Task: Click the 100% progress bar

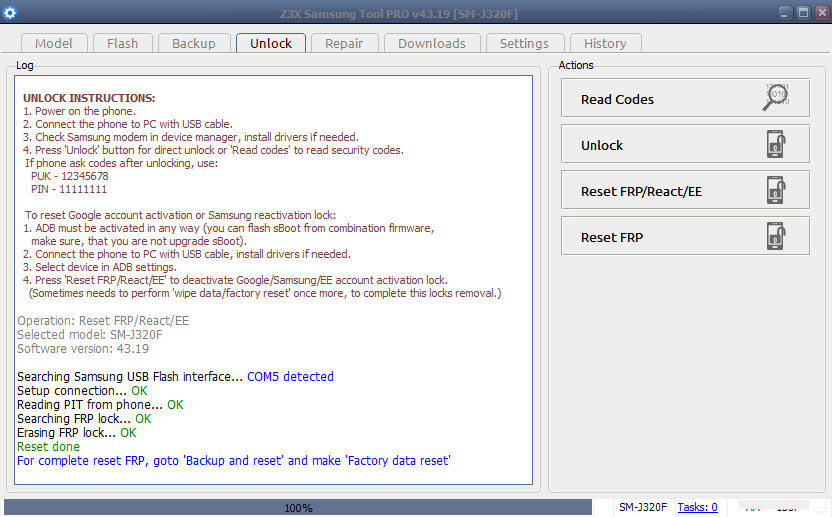Action: [x=298, y=507]
